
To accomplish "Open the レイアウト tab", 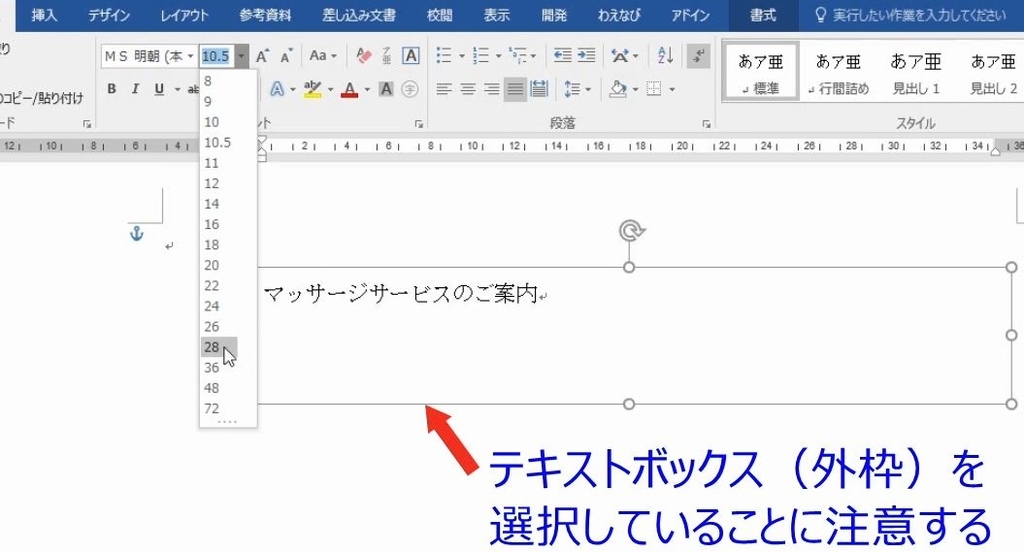I will 185,15.
